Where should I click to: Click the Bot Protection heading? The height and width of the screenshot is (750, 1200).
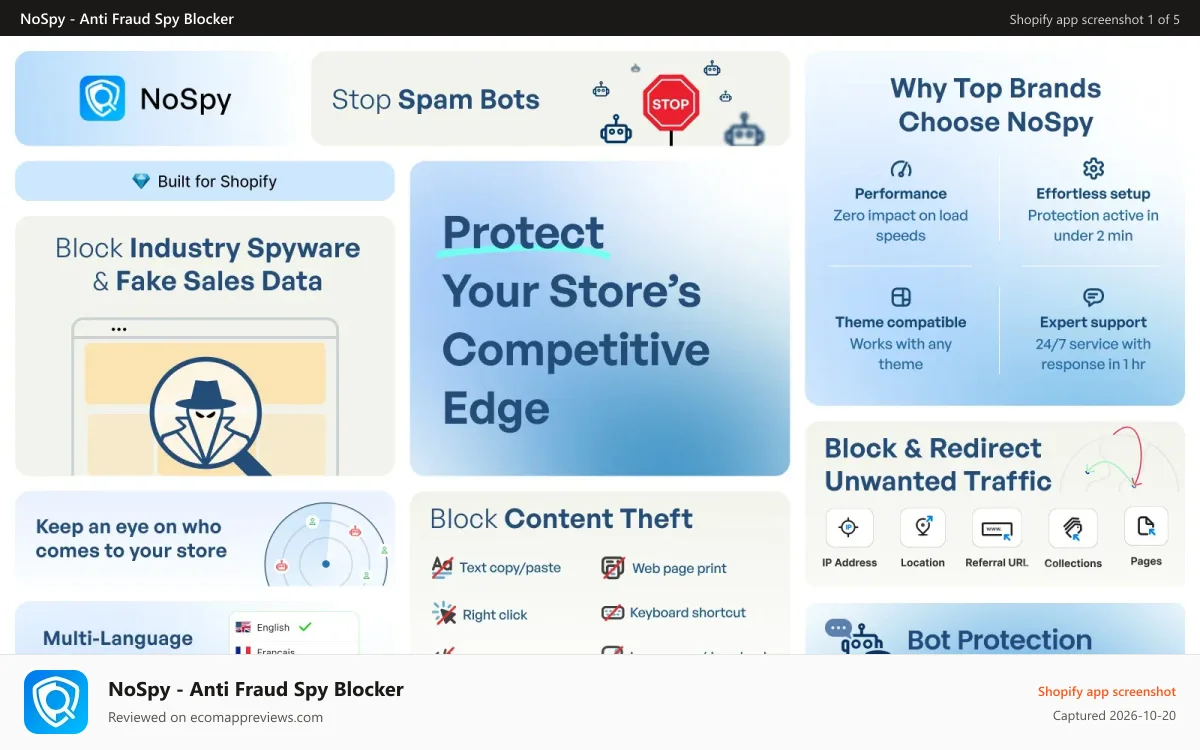tap(1000, 640)
